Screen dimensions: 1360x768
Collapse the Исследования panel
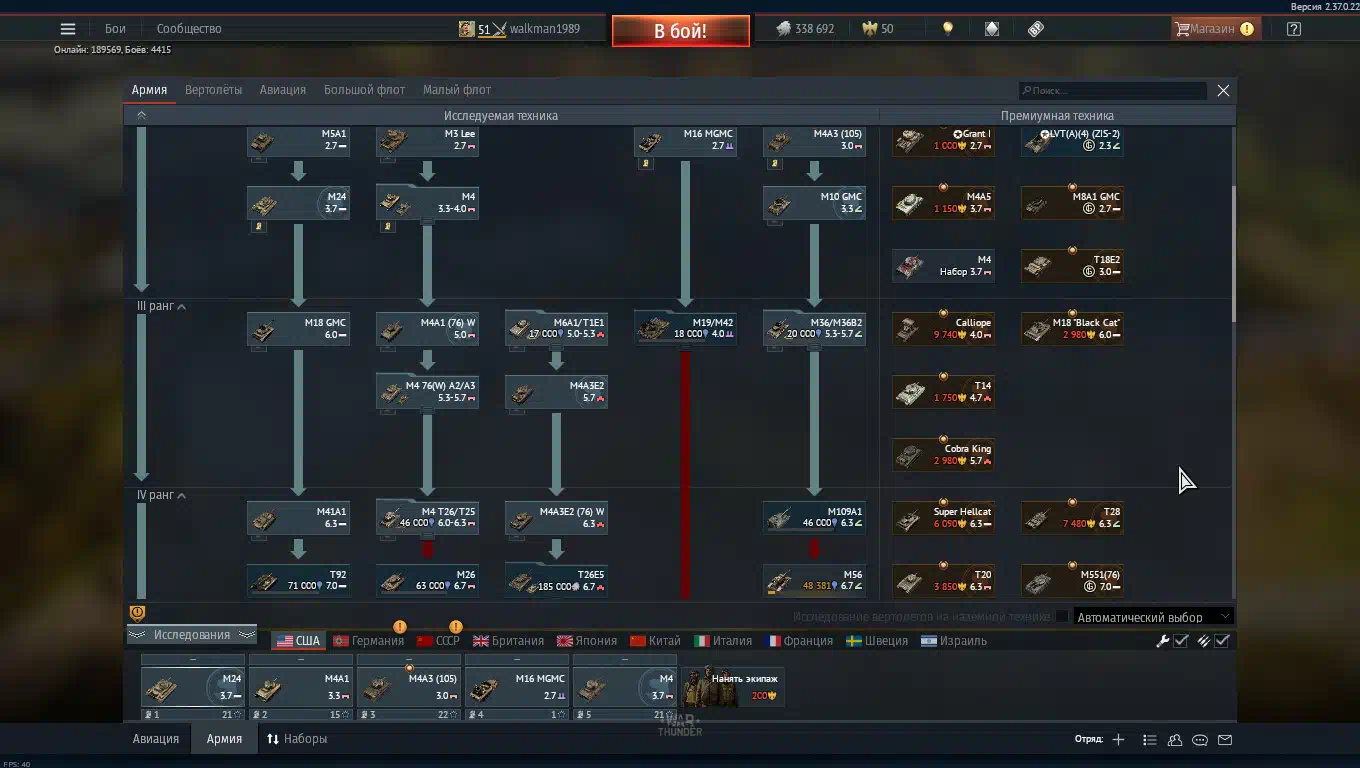point(191,635)
